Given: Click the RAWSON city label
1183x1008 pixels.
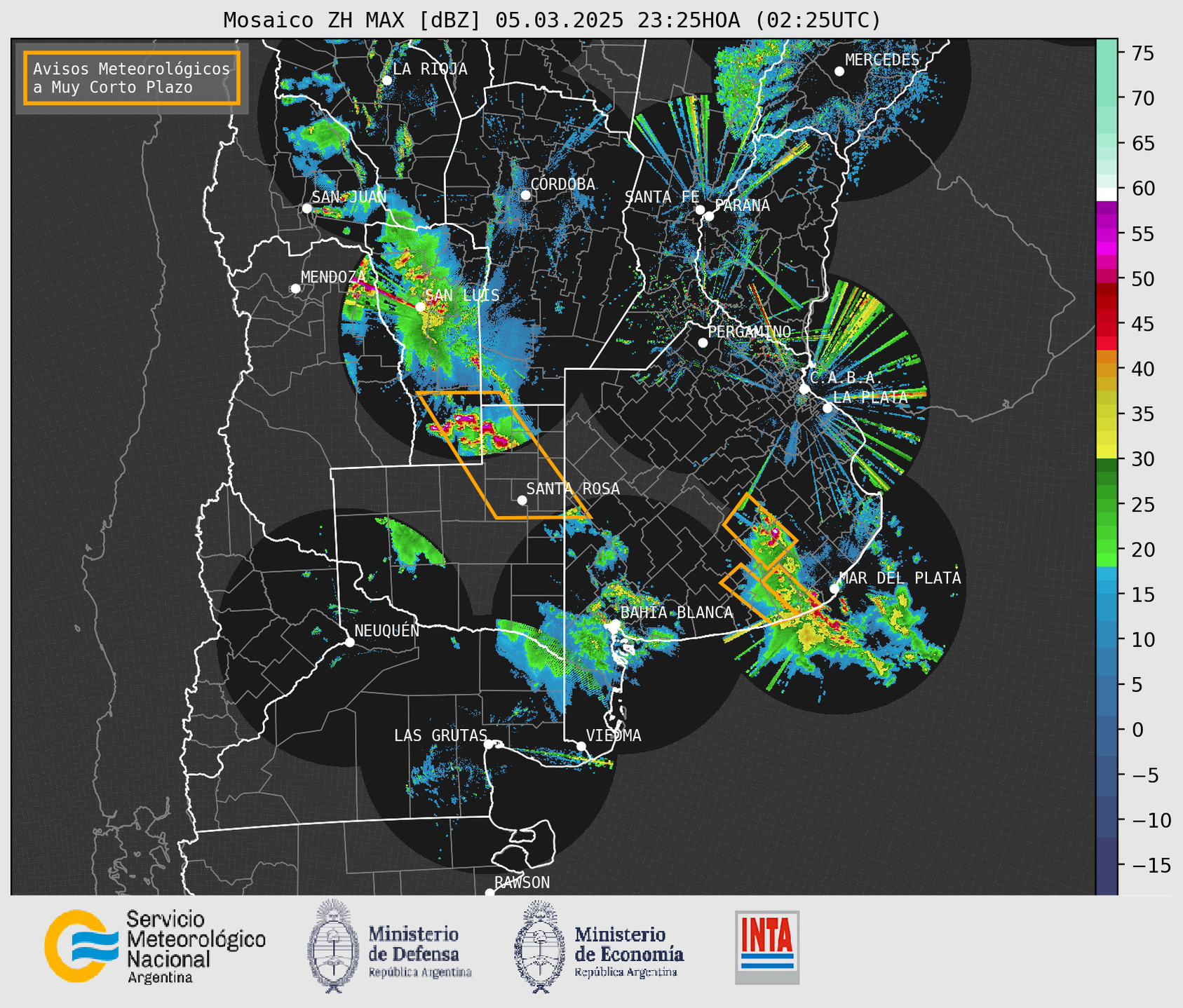Looking at the screenshot, I should 522,883.
